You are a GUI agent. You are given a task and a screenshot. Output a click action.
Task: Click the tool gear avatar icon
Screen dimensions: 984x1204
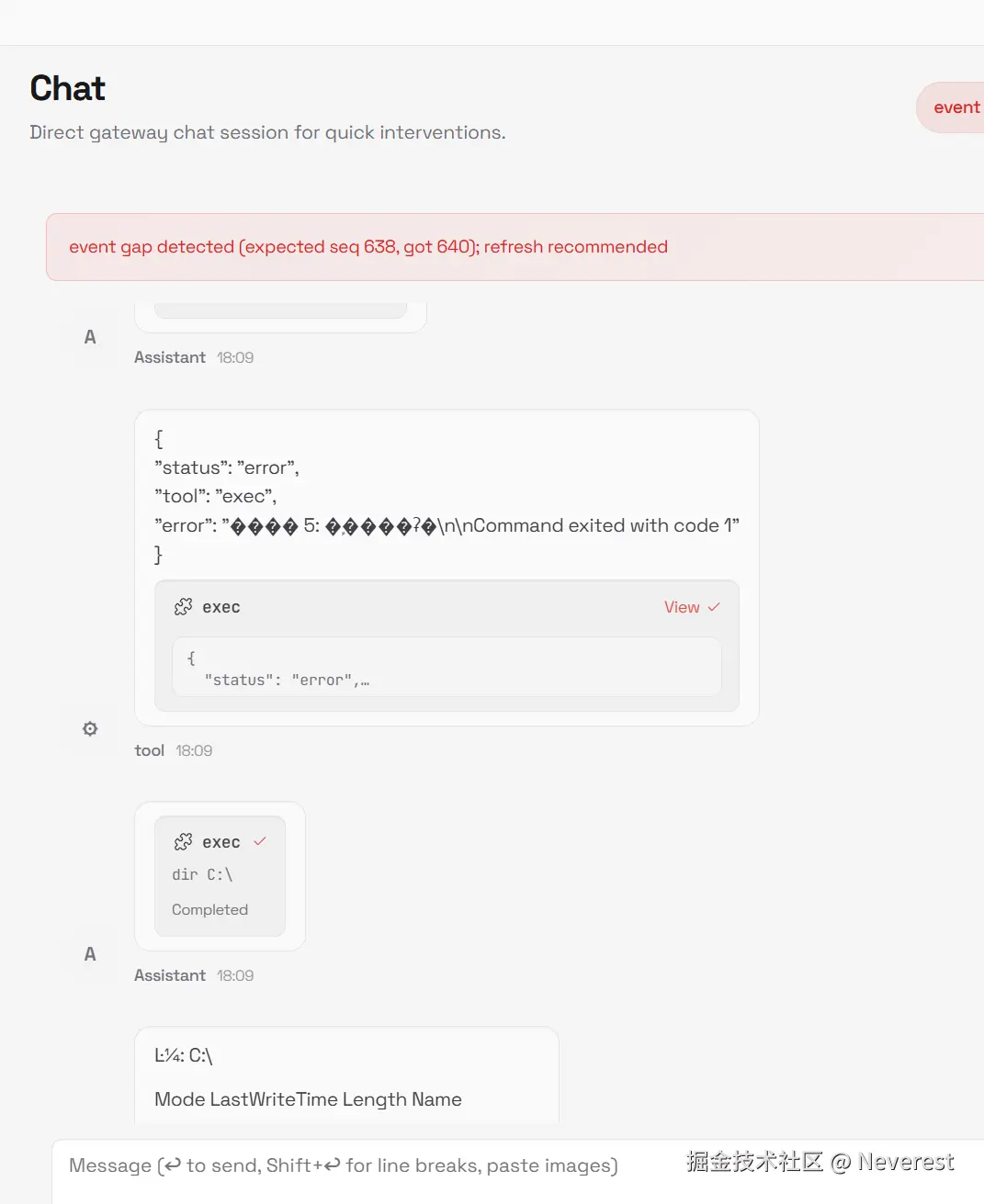tap(90, 729)
